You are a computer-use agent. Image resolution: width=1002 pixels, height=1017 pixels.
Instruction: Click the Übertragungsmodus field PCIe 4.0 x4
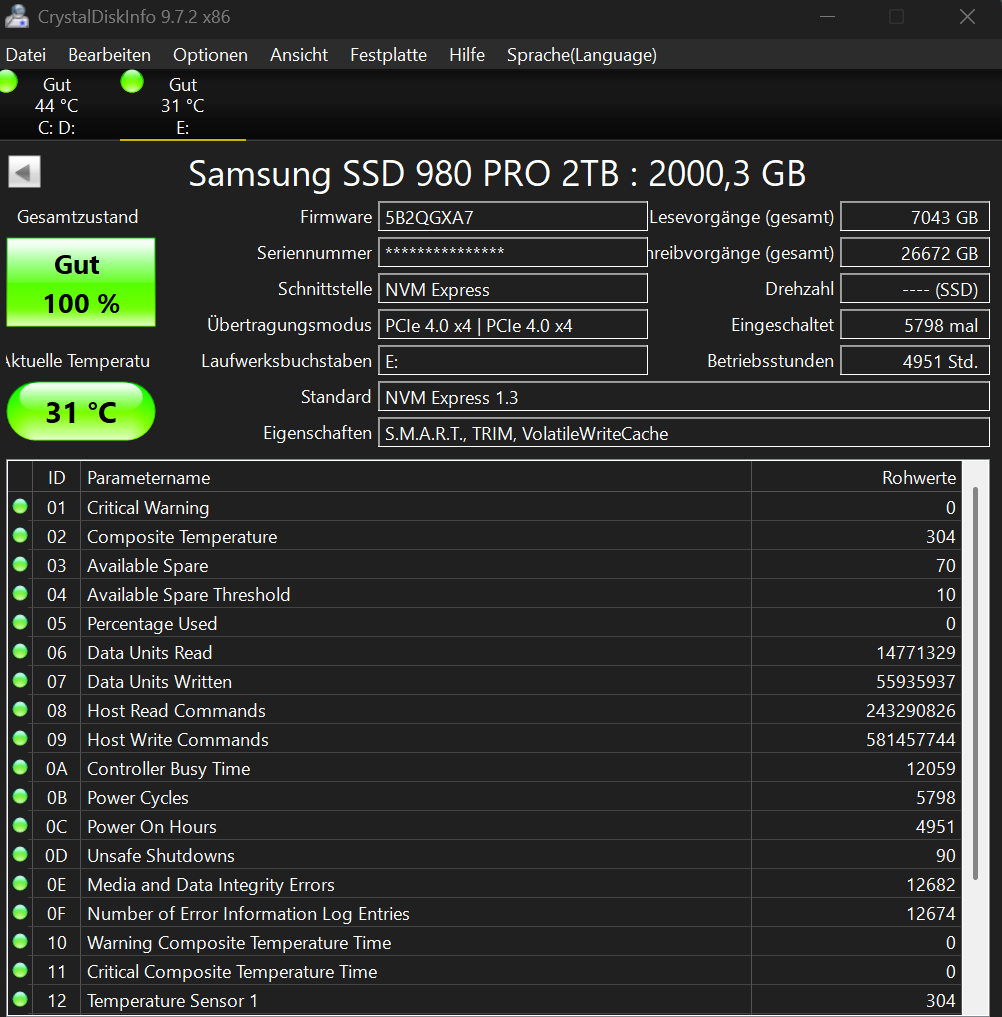(513, 325)
